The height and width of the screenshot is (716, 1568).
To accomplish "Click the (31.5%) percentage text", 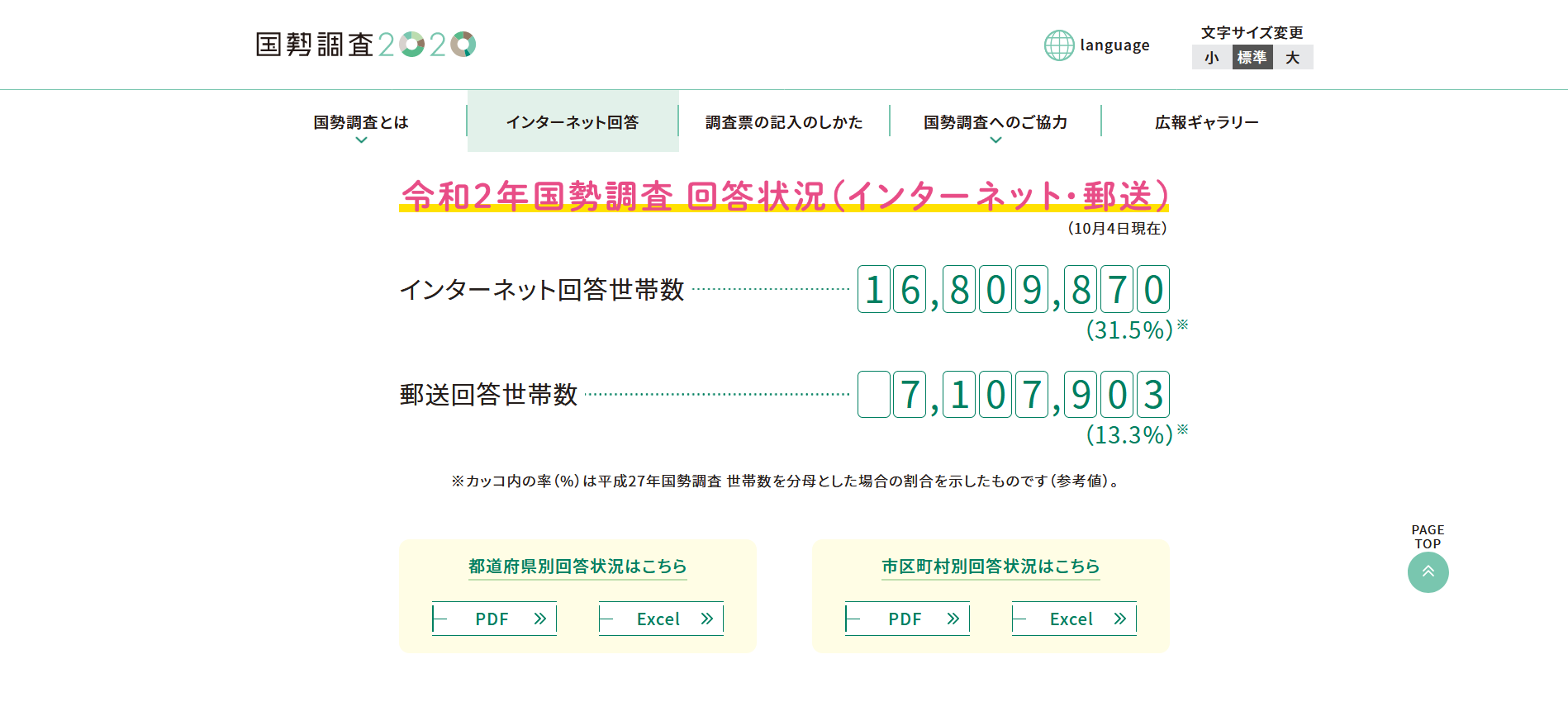I will (1129, 330).
